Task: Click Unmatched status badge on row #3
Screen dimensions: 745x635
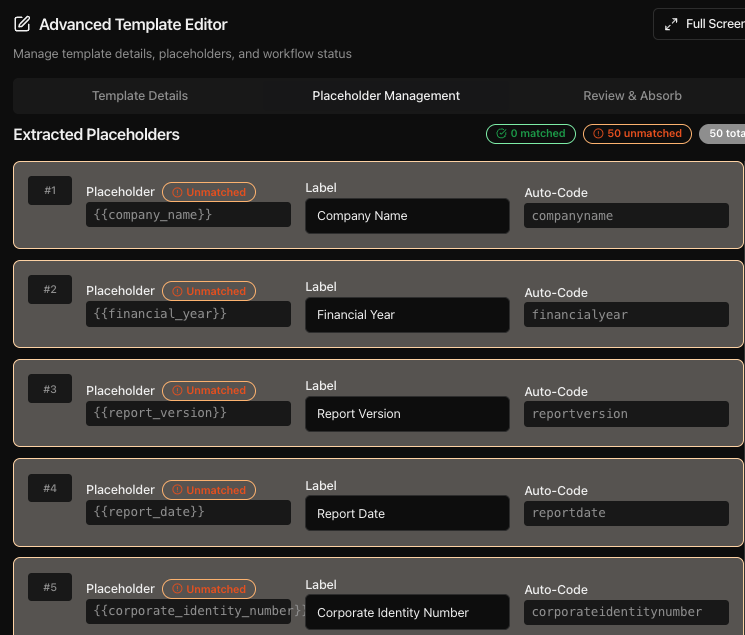Action: pyautogui.click(x=208, y=390)
